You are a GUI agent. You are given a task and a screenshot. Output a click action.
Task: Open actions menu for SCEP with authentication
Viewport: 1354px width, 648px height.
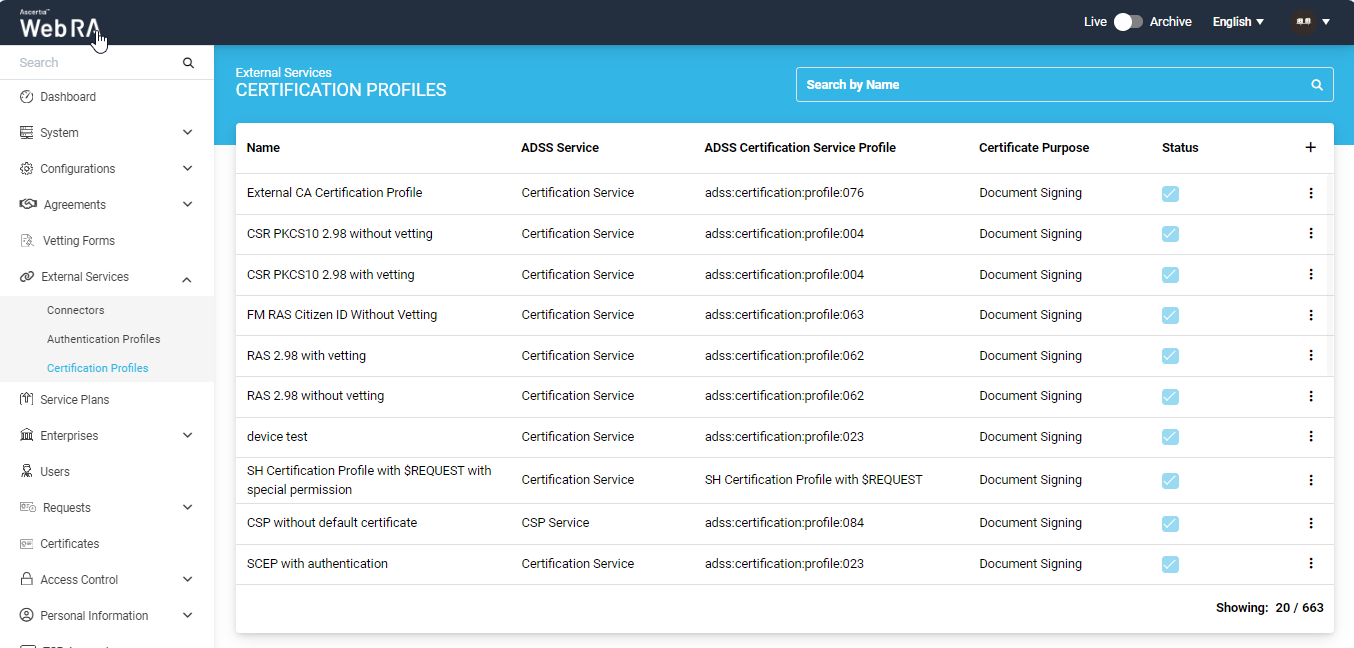[1310, 564]
